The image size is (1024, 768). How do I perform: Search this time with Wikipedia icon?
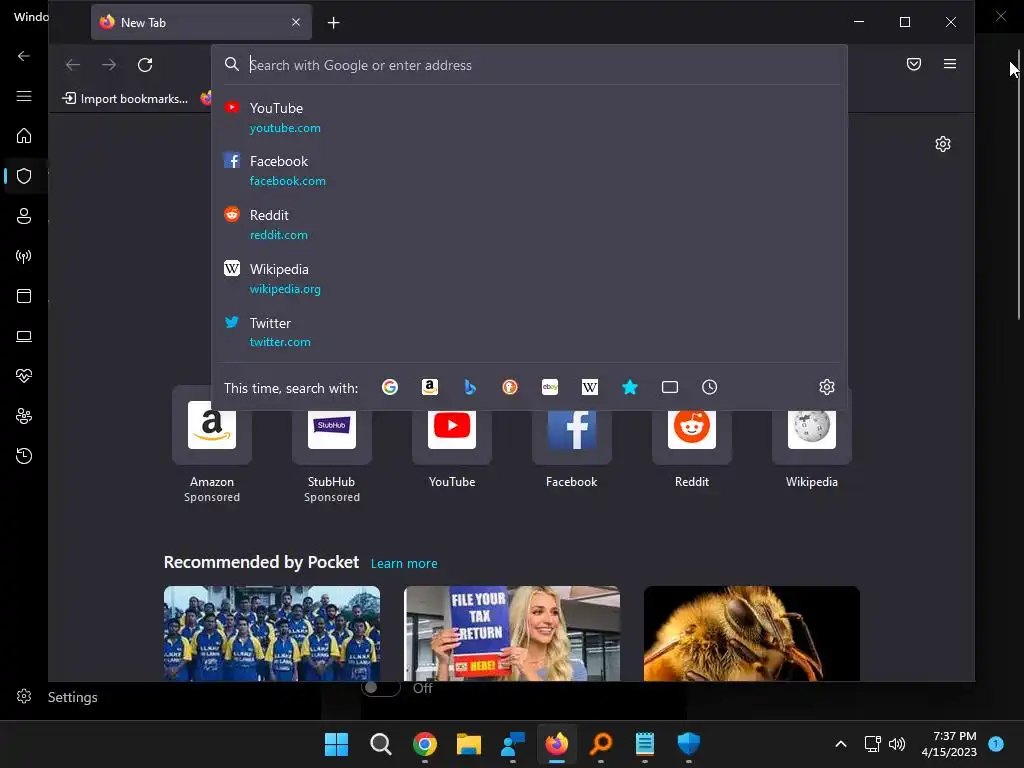tap(590, 387)
